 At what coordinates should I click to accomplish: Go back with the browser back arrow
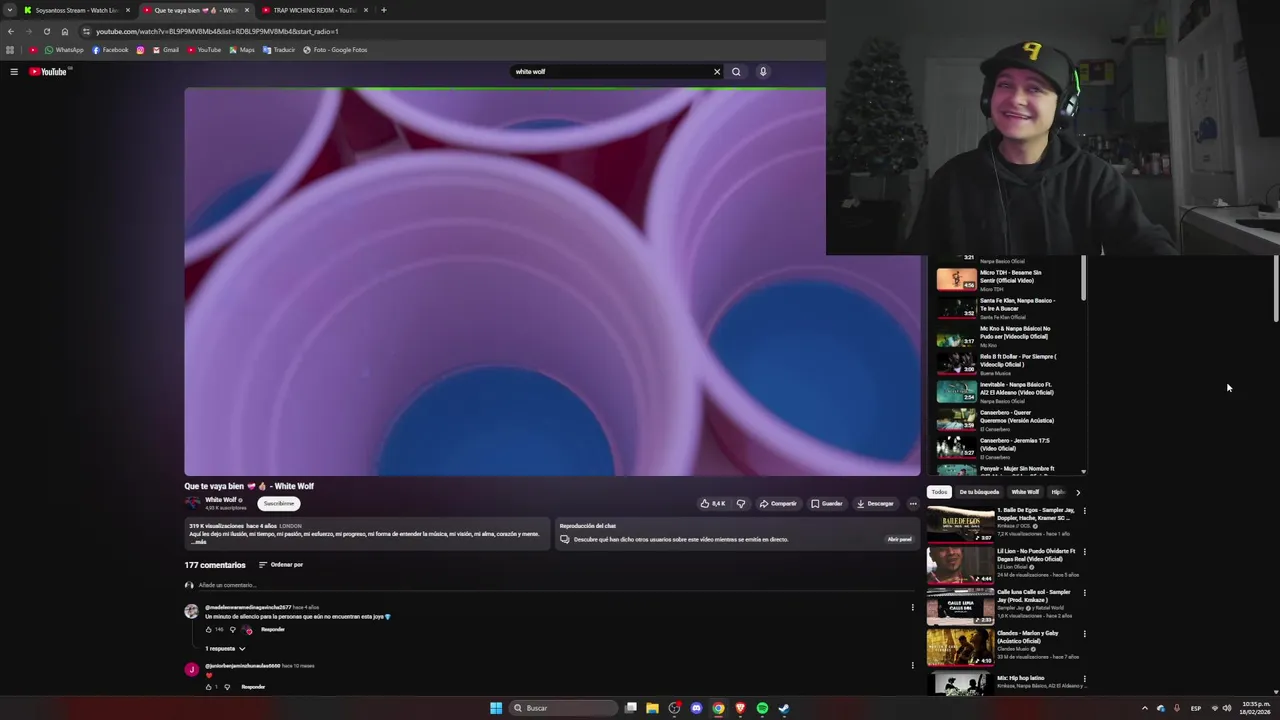click(11, 31)
